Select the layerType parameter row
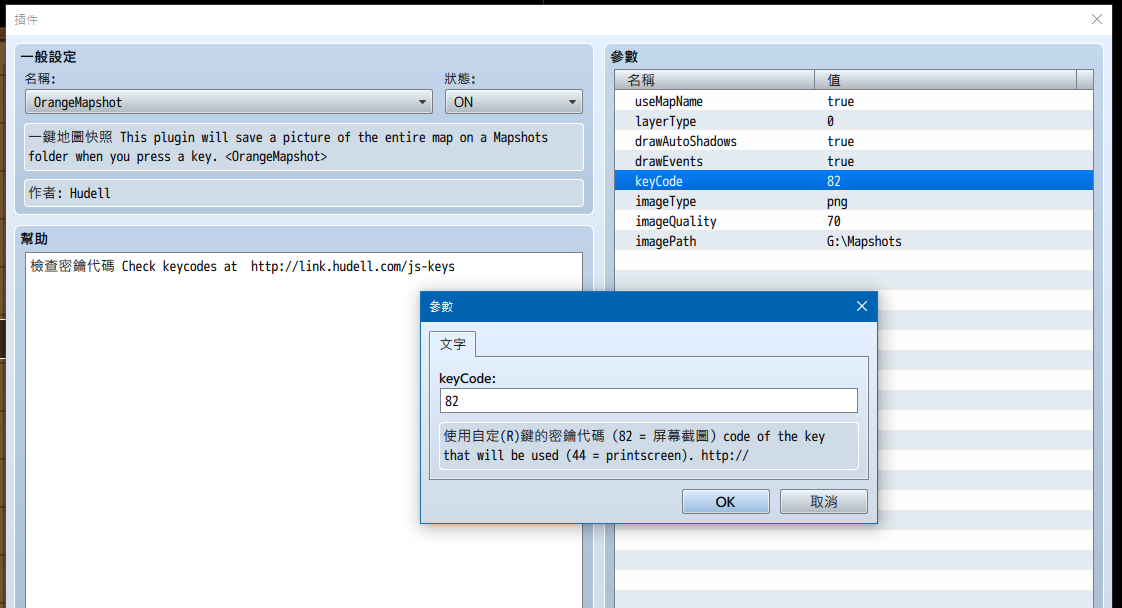Screen dimensions: 1122x608 (854, 122)
